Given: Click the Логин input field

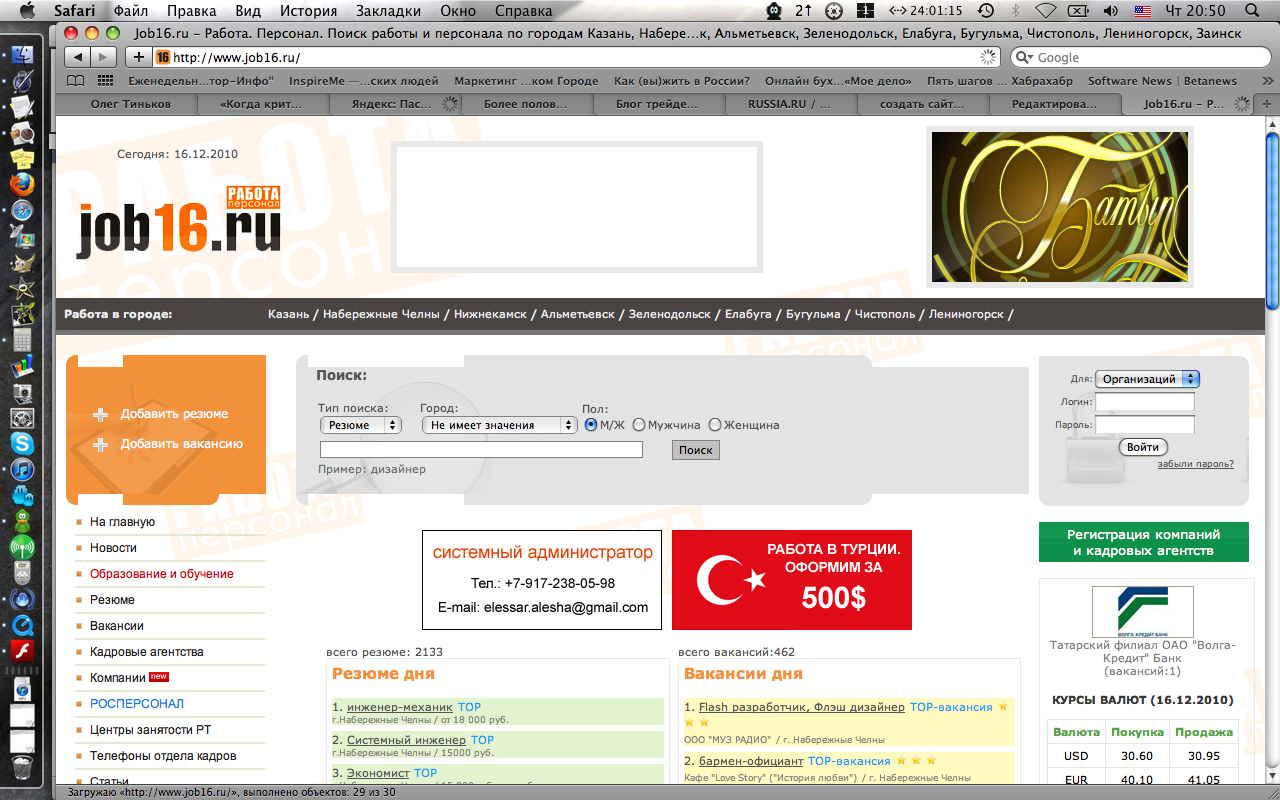Looking at the screenshot, I should [x=1144, y=402].
